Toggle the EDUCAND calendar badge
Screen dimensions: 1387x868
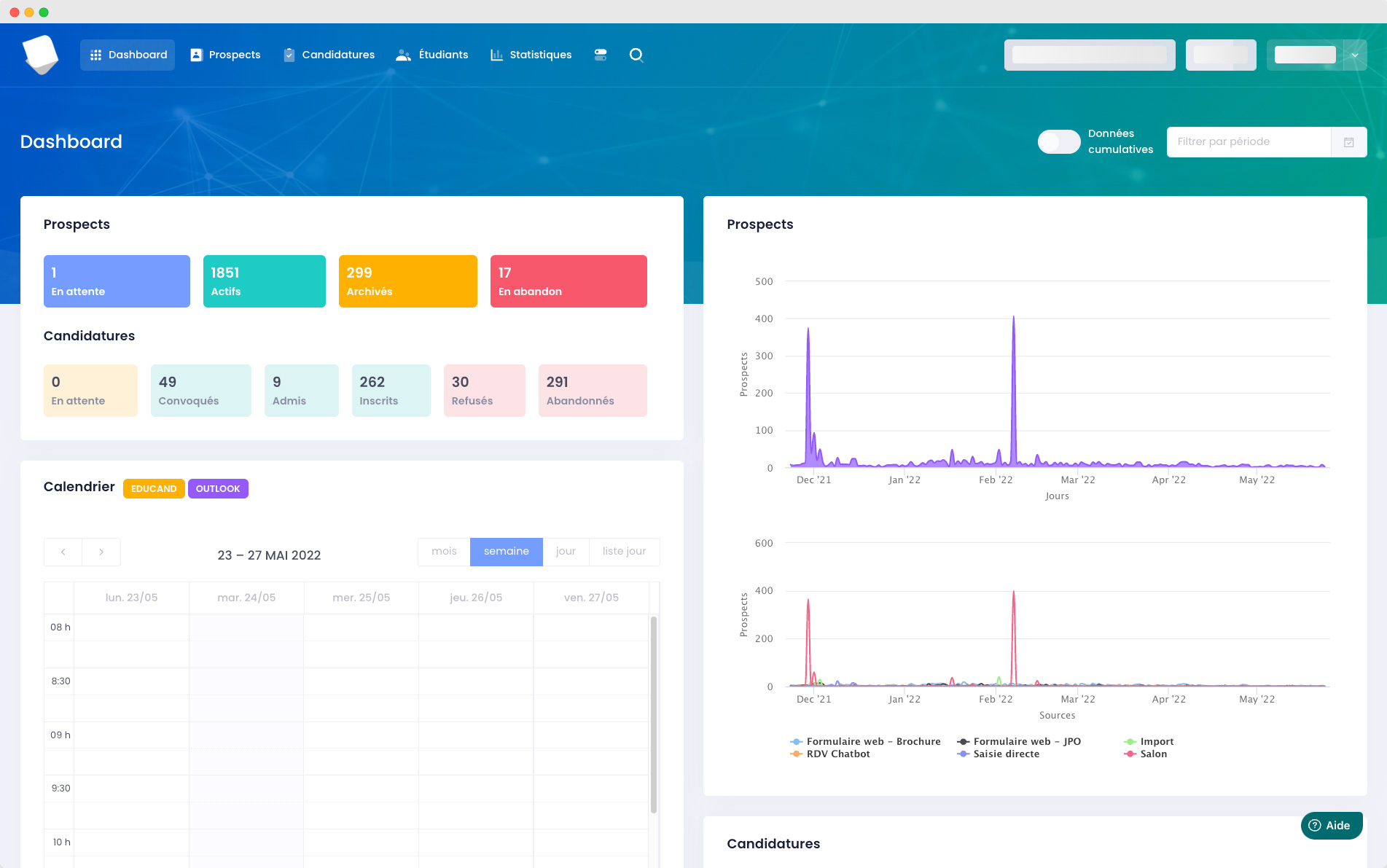point(154,489)
